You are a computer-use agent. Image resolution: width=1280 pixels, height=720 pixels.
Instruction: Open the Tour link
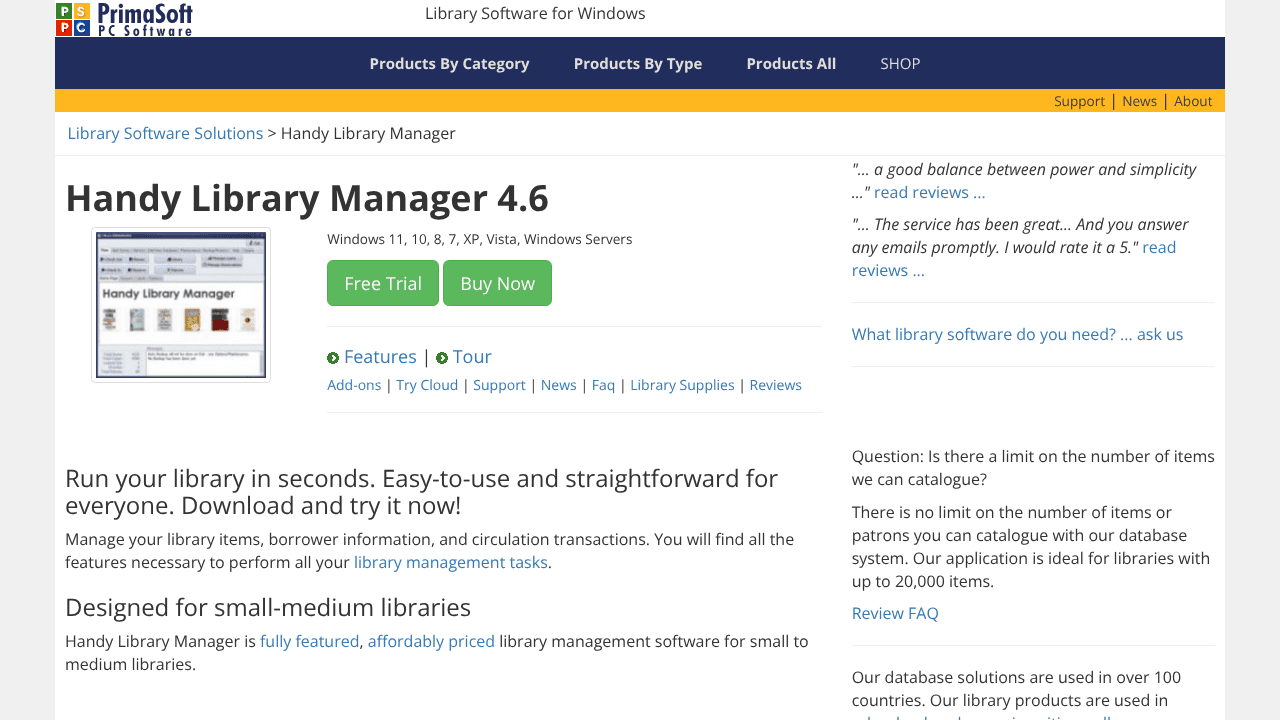pos(472,357)
